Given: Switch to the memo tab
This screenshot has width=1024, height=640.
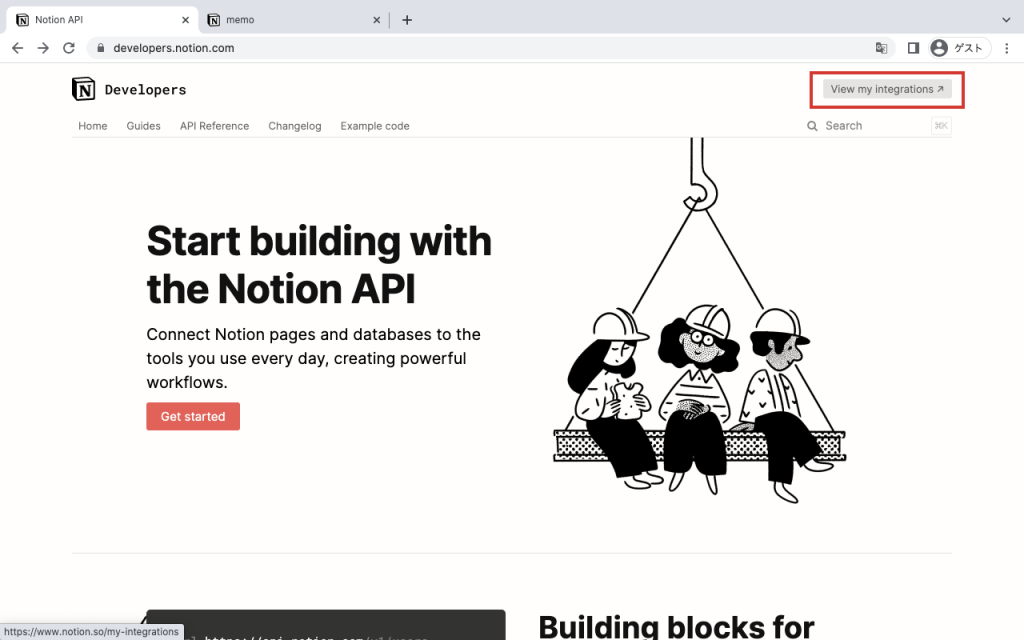Looking at the screenshot, I should point(294,20).
